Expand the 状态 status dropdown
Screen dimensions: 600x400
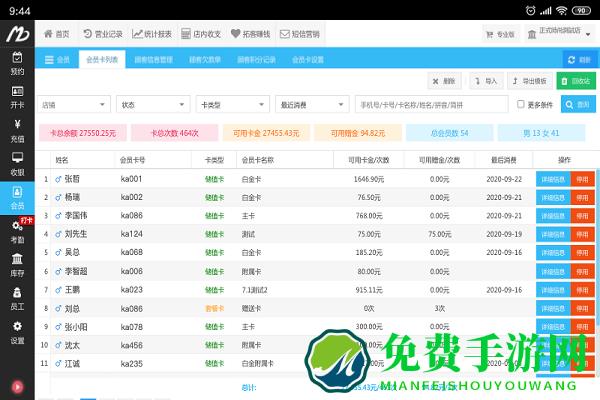pyautogui.click(x=153, y=104)
